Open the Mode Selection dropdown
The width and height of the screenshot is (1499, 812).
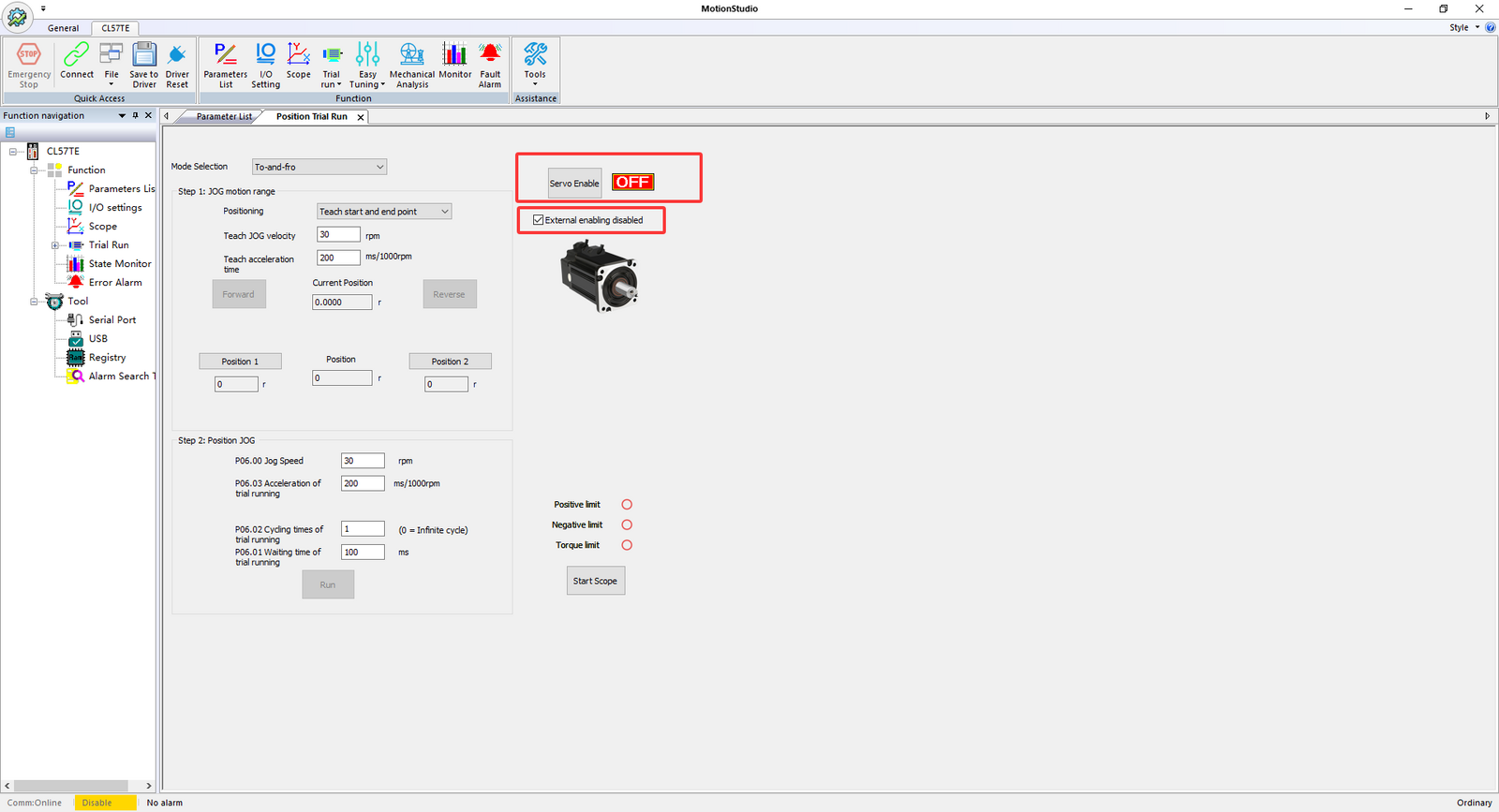[319, 167]
